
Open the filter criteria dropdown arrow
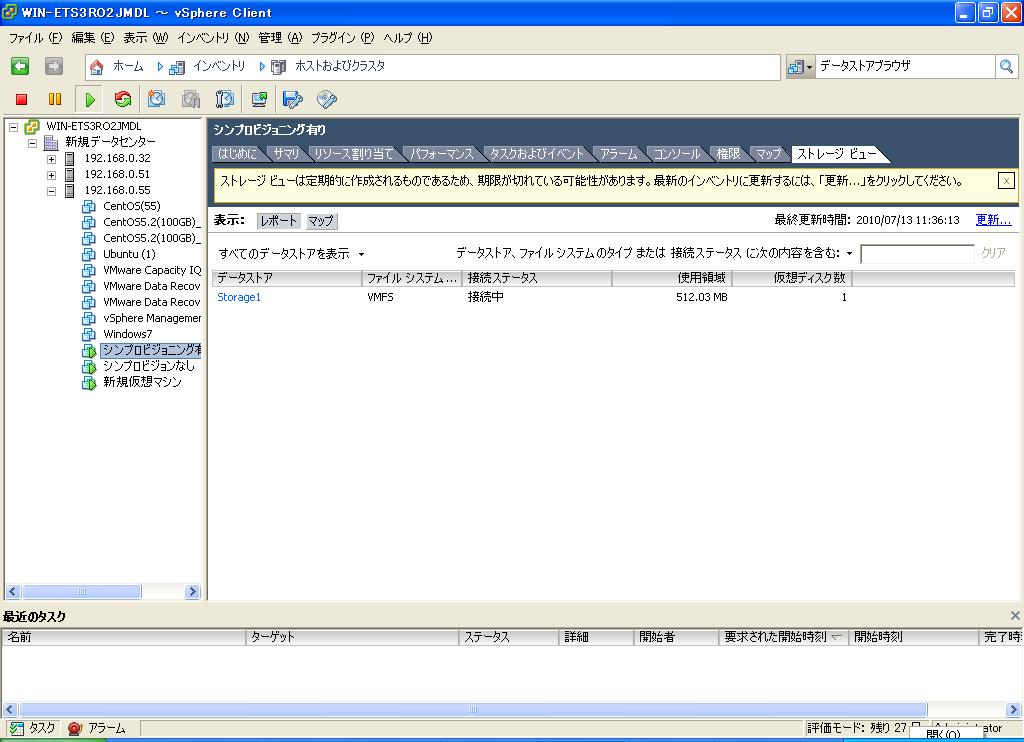coord(850,253)
